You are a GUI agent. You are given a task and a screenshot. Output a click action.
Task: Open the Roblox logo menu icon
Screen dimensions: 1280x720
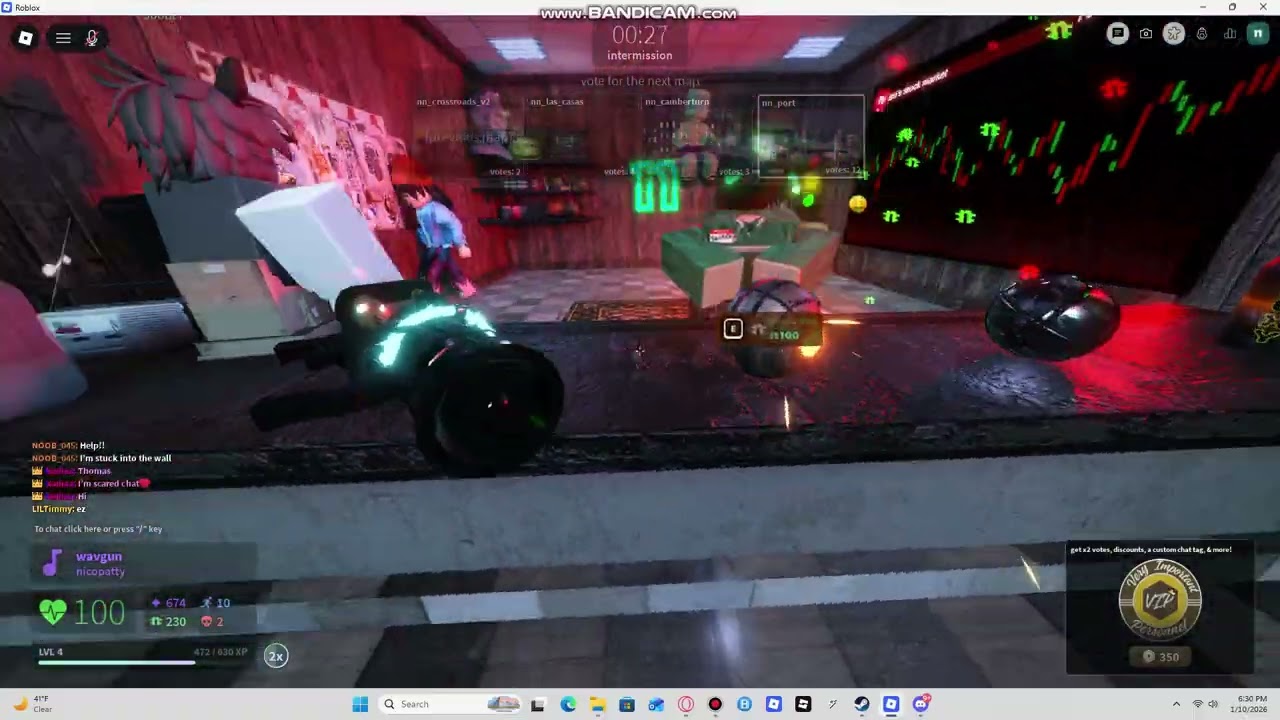point(25,38)
